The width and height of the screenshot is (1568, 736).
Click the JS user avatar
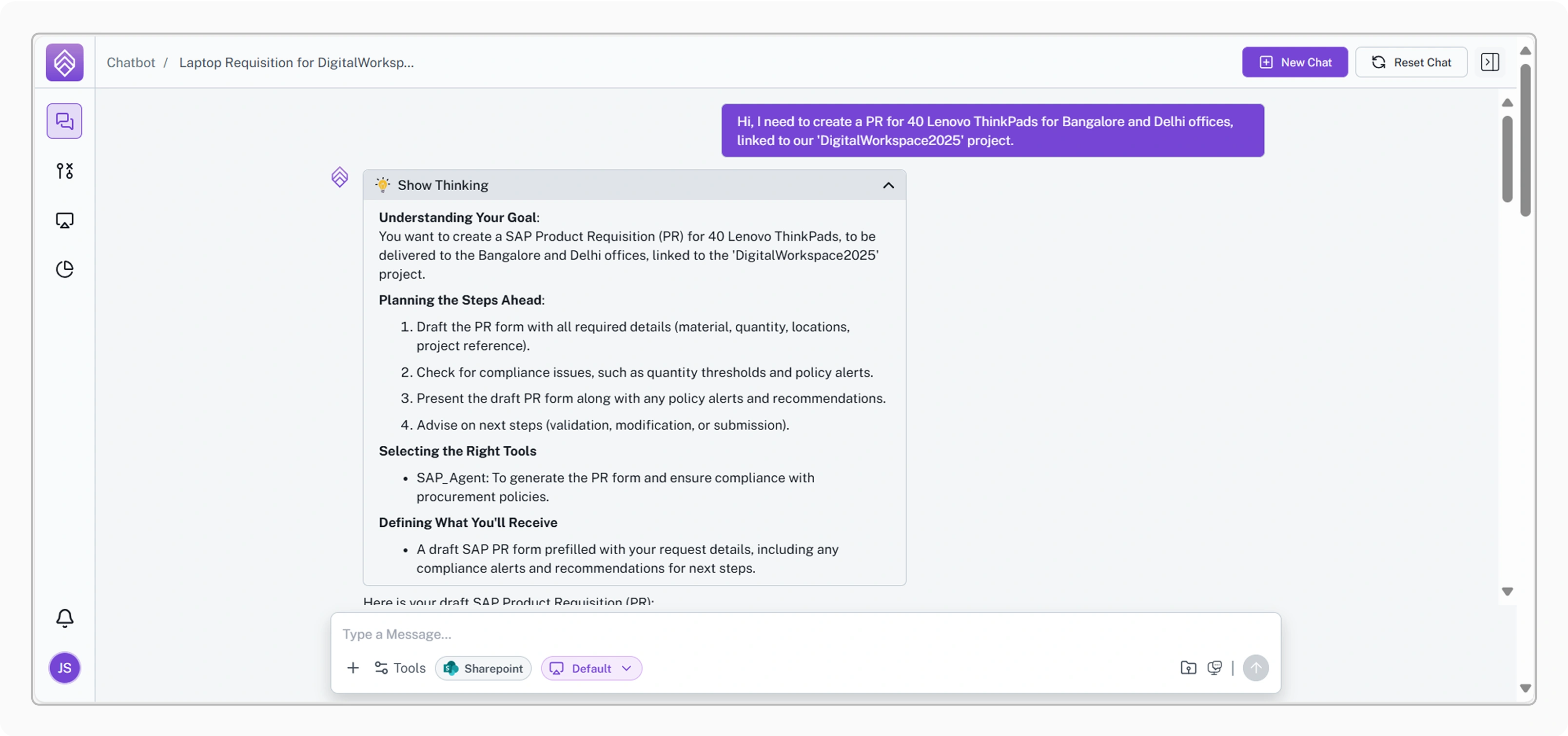tap(64, 668)
